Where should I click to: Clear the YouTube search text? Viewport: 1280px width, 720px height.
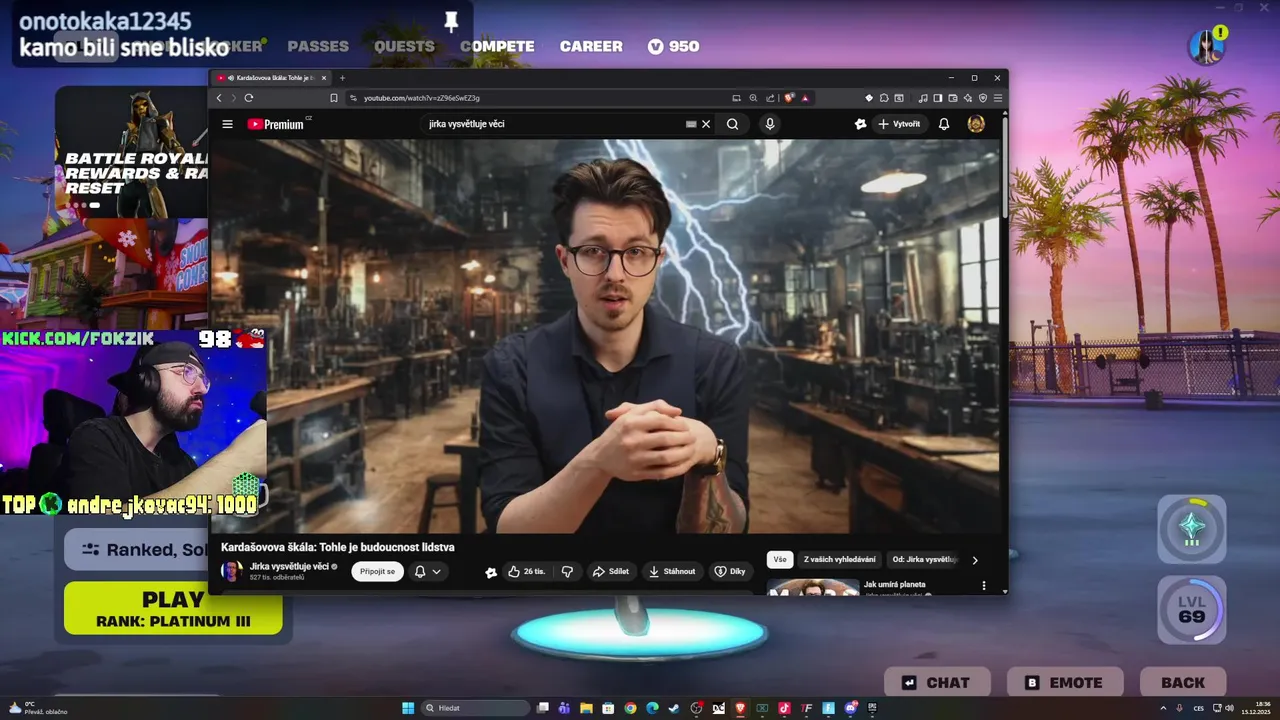pos(706,124)
